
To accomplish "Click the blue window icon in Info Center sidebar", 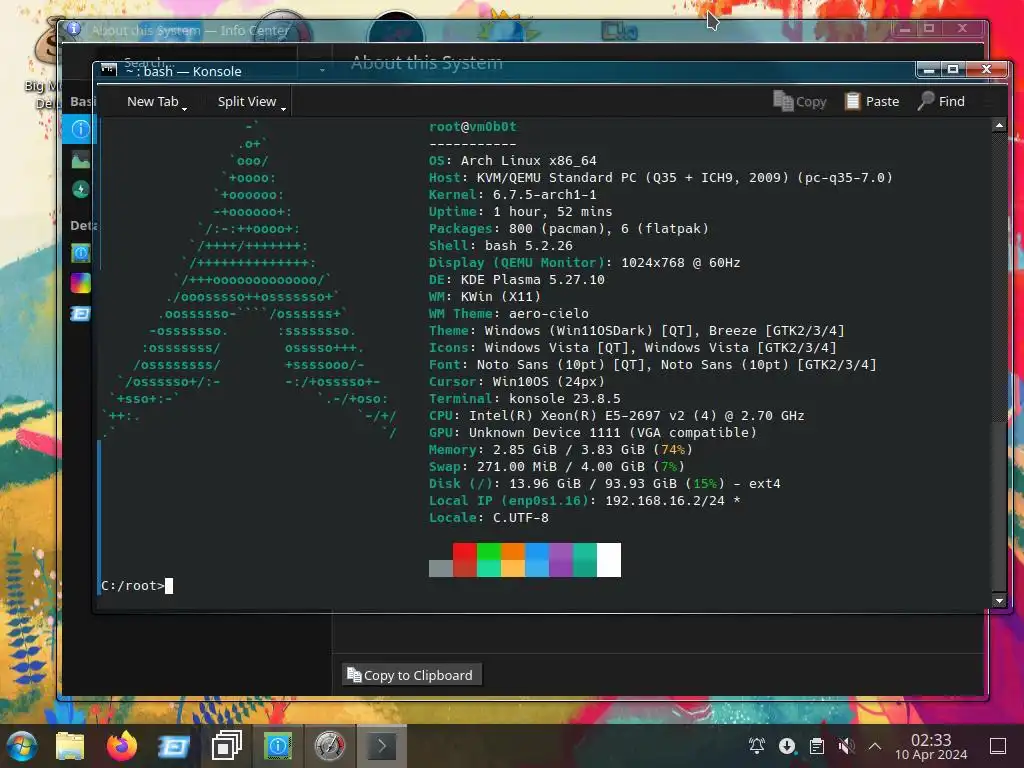I will [x=80, y=314].
